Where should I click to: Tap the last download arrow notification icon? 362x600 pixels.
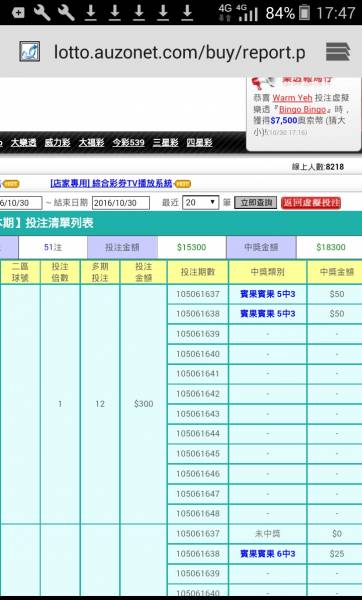coord(187,12)
